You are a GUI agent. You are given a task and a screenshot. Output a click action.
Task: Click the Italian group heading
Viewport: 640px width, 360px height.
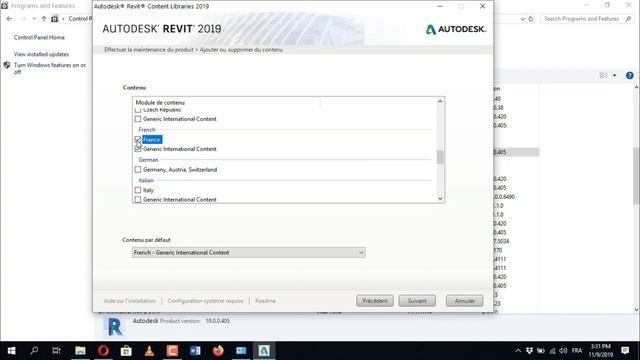pyautogui.click(x=146, y=180)
